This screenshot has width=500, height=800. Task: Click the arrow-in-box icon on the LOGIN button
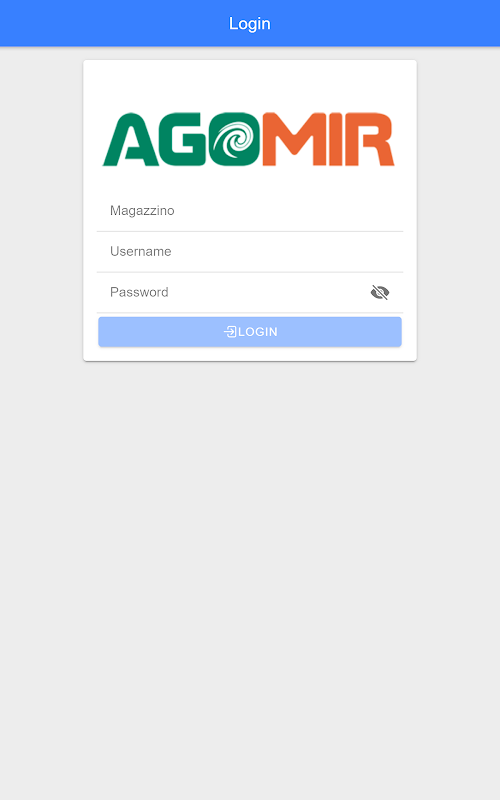(x=230, y=332)
